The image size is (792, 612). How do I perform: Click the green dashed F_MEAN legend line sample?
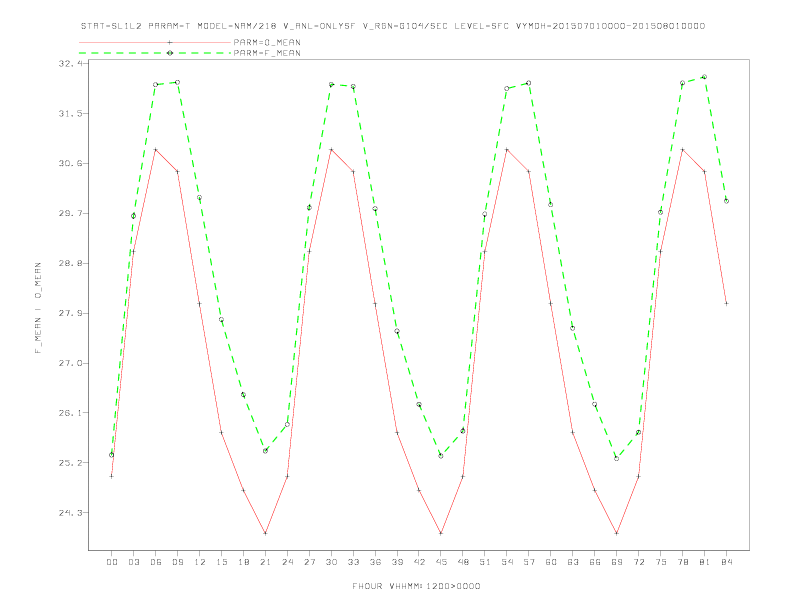(155, 53)
